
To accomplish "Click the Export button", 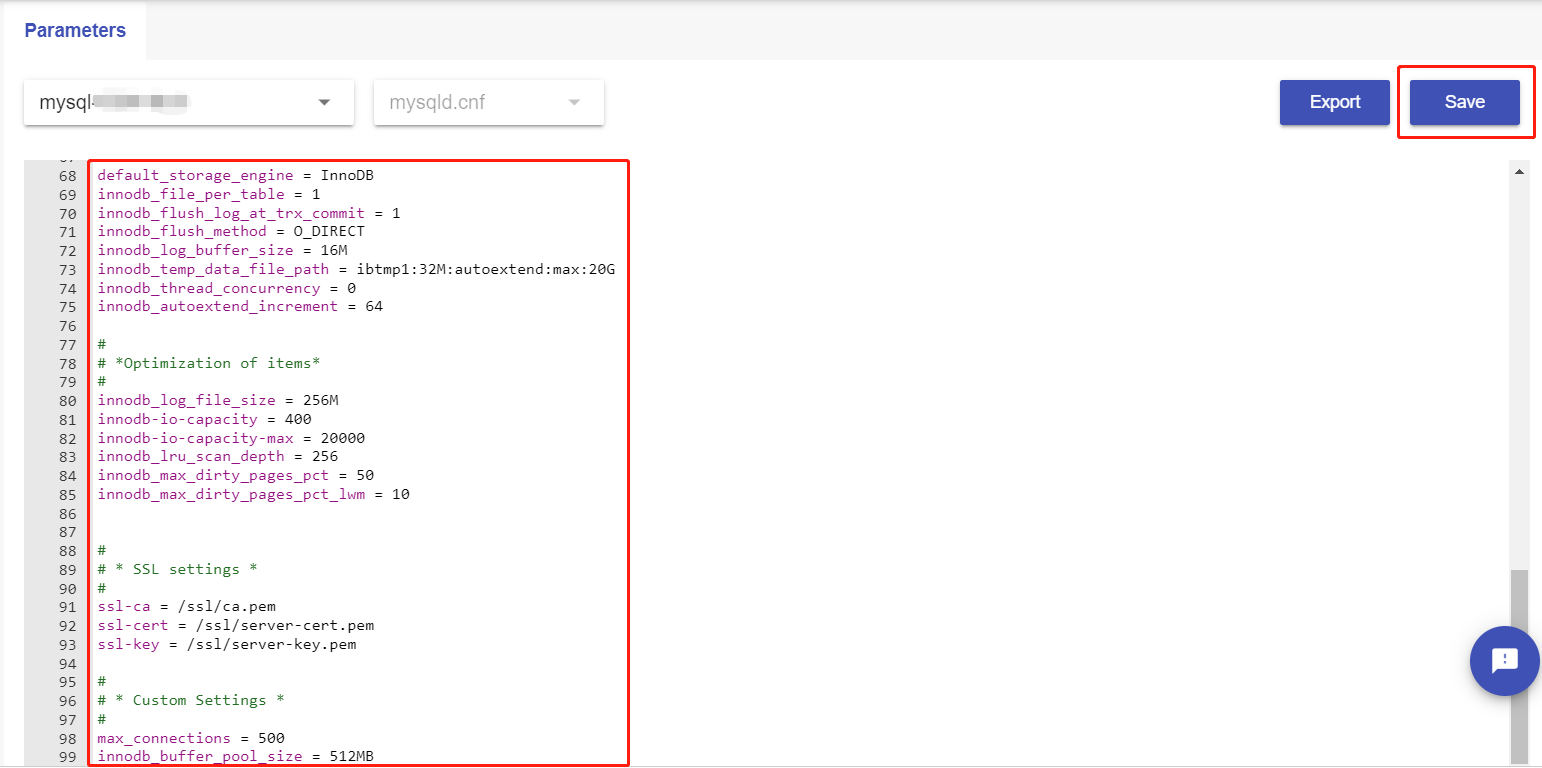I will 1334,102.
